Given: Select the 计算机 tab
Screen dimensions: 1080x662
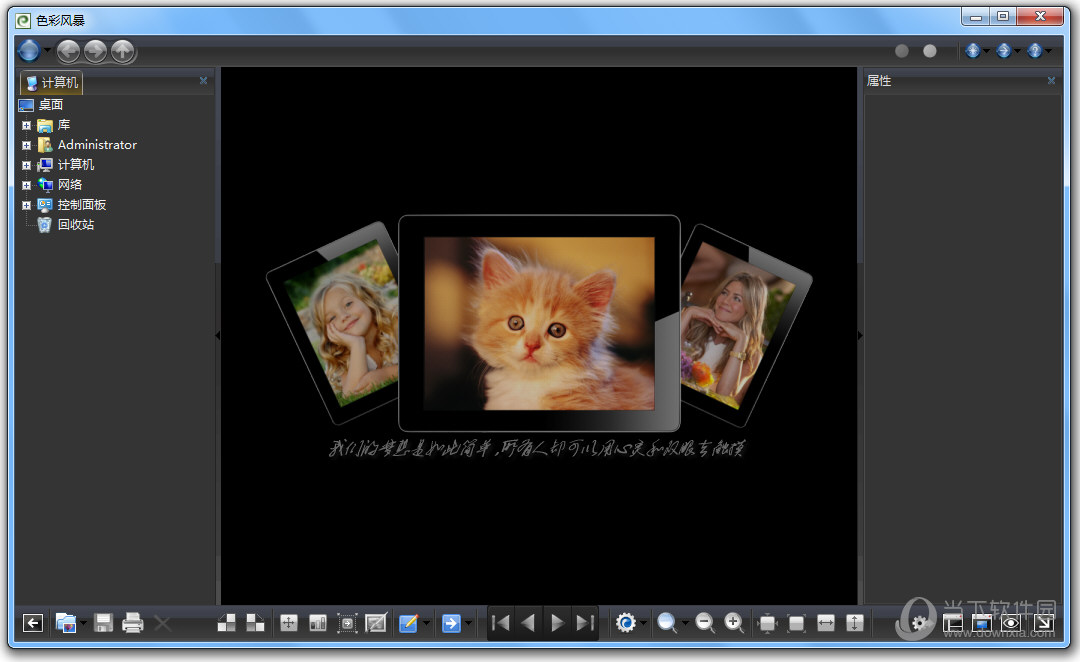Looking at the screenshot, I should pos(52,83).
